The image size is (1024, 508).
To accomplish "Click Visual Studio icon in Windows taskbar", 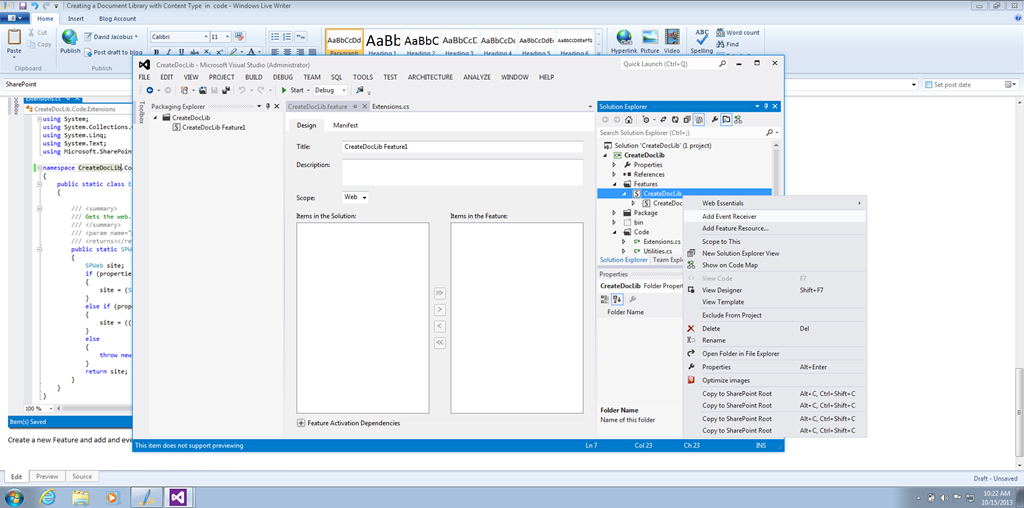I will tap(178, 497).
